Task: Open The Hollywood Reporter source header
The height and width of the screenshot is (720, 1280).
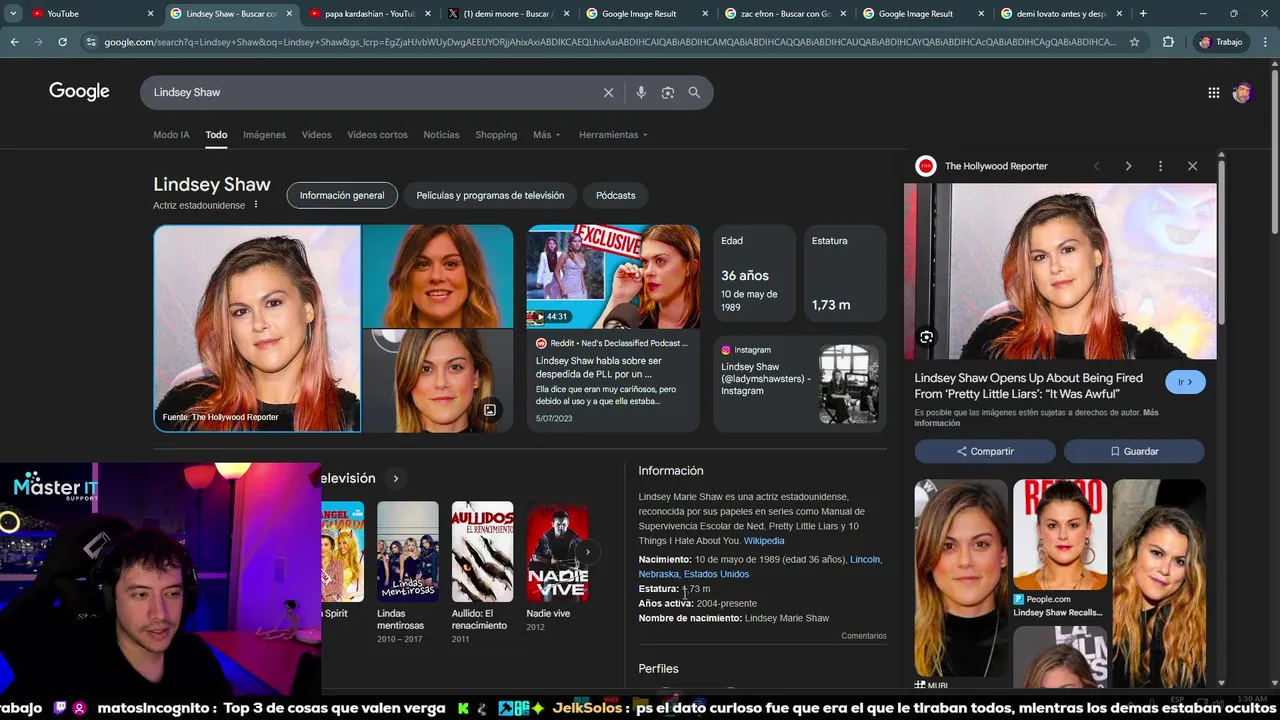Action: point(982,166)
